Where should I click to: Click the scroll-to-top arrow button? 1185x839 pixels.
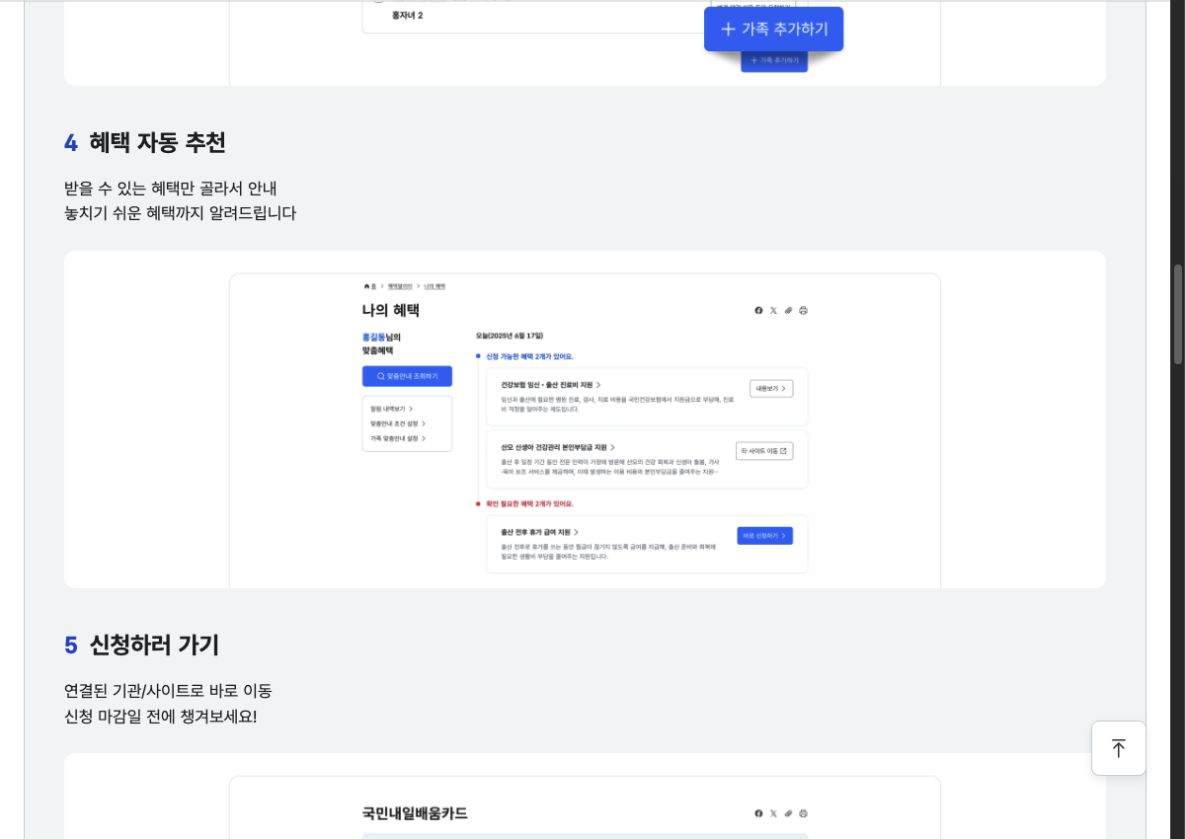(1118, 748)
